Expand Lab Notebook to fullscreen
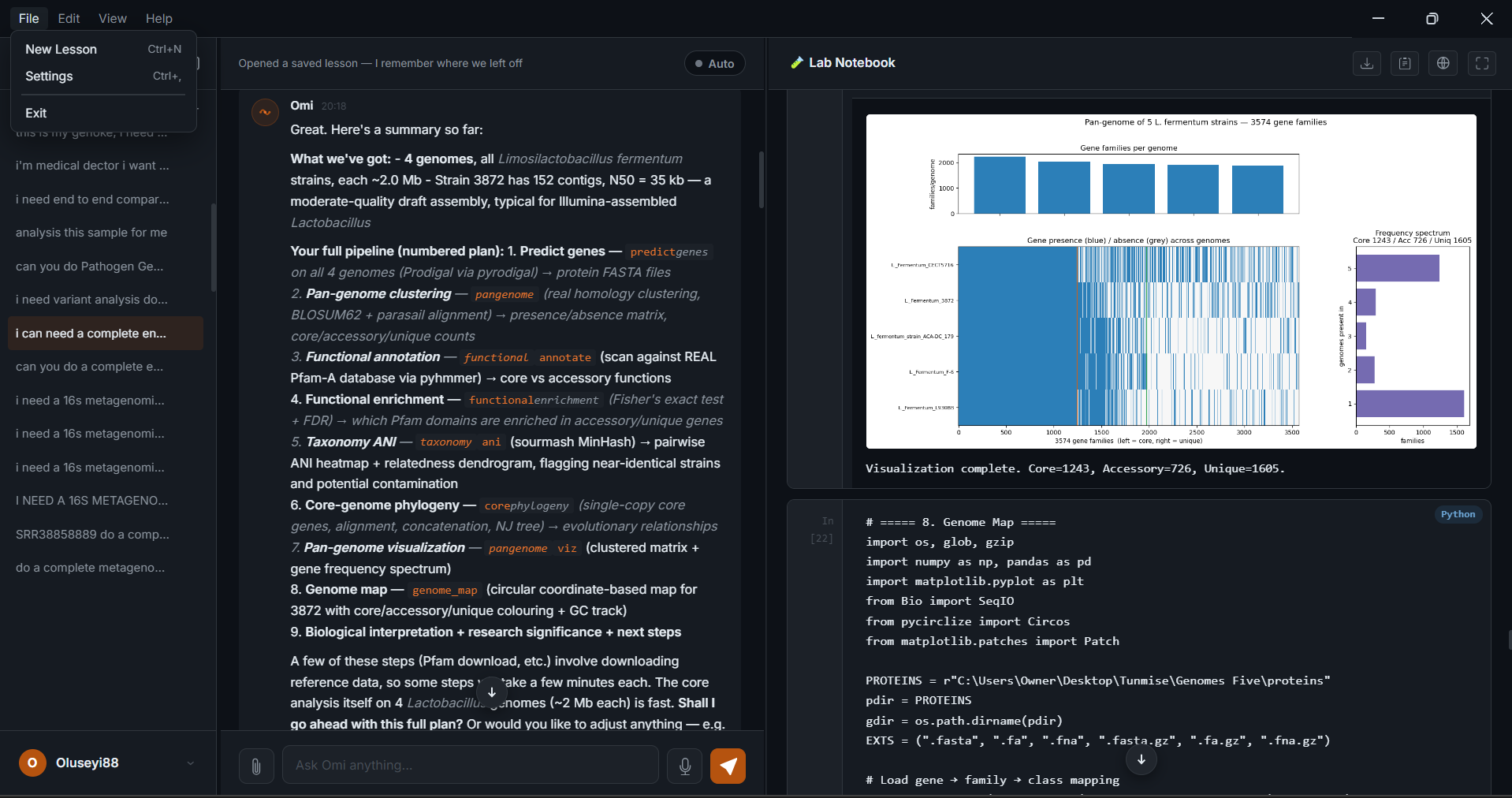 tap(1482, 63)
